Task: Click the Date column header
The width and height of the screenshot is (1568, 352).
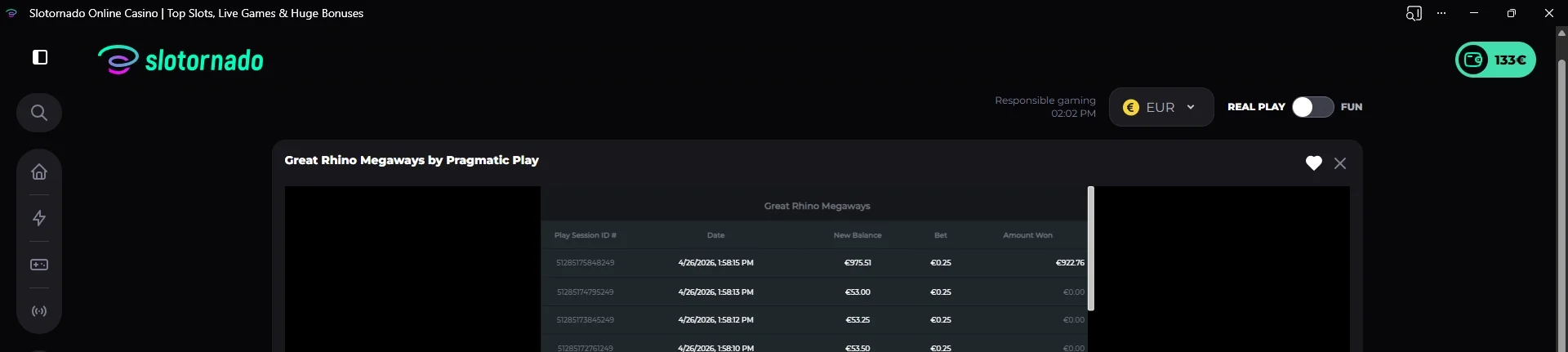Action: point(715,235)
